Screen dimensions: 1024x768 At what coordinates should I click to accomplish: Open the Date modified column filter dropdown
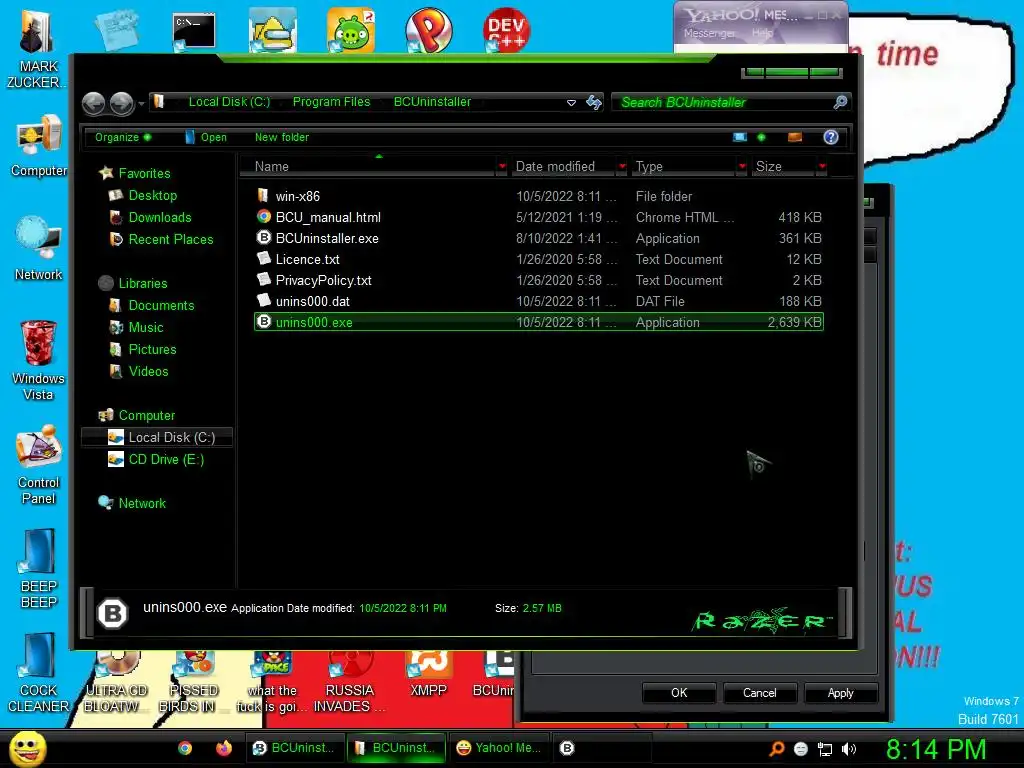click(x=622, y=167)
